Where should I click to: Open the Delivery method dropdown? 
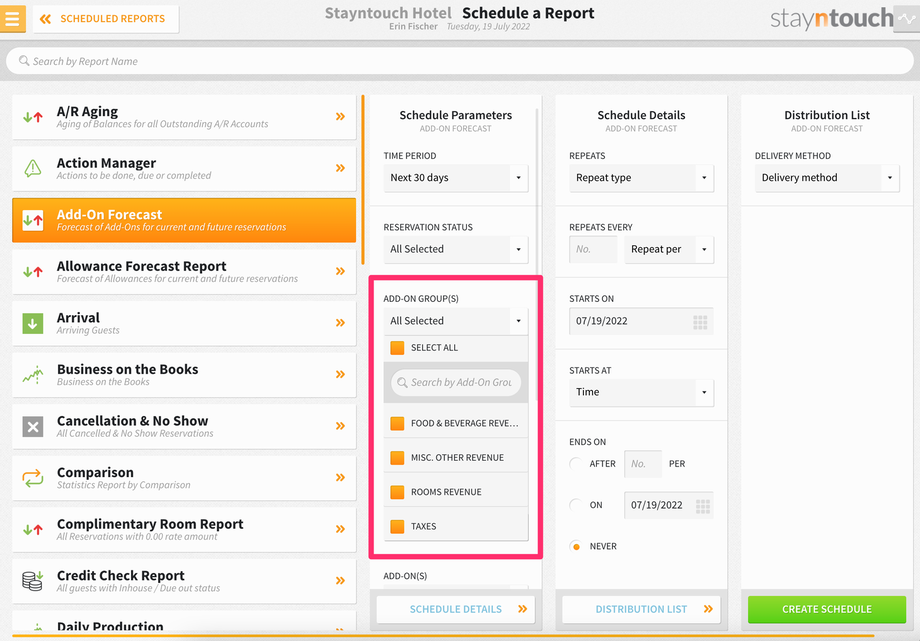point(827,178)
